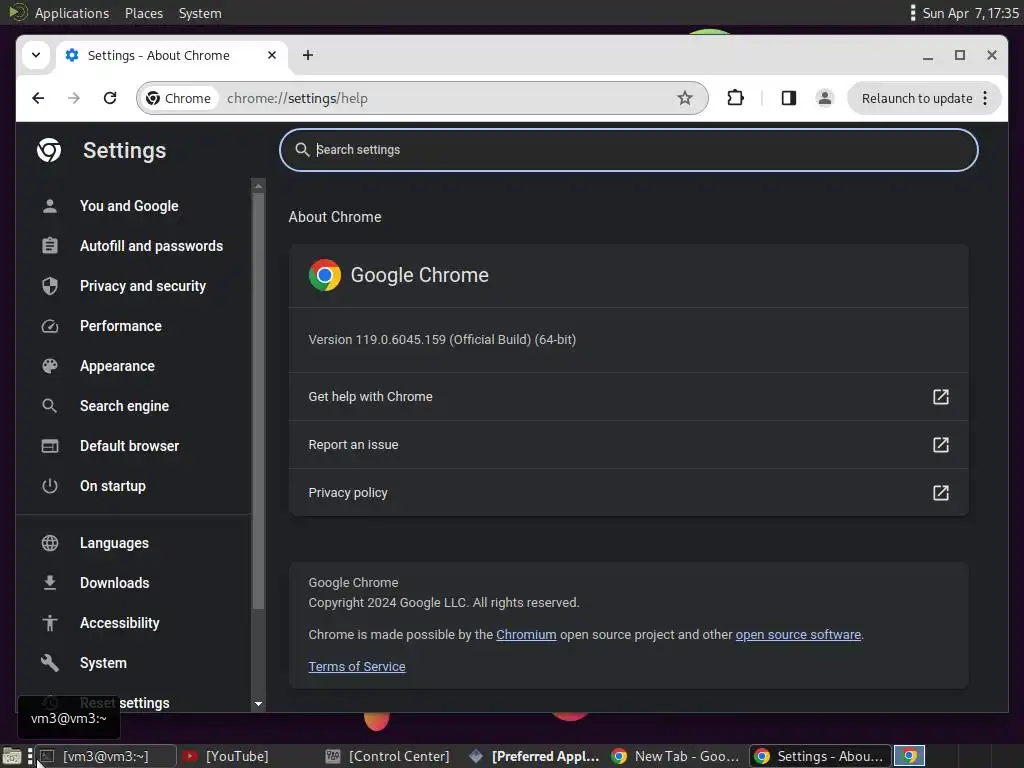This screenshot has height=768, width=1024.
Task: Select Default browser in sidebar
Action: [x=129, y=446]
